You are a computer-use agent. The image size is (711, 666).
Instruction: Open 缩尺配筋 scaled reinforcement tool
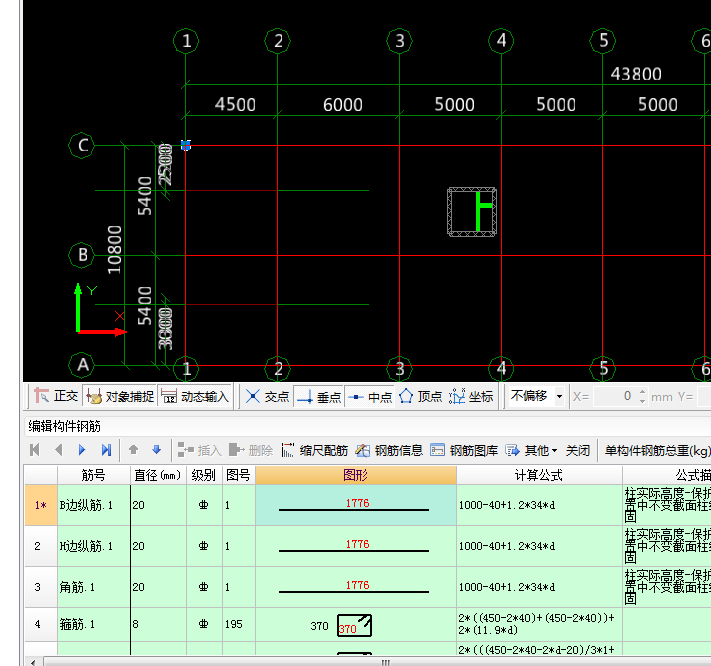pos(314,450)
